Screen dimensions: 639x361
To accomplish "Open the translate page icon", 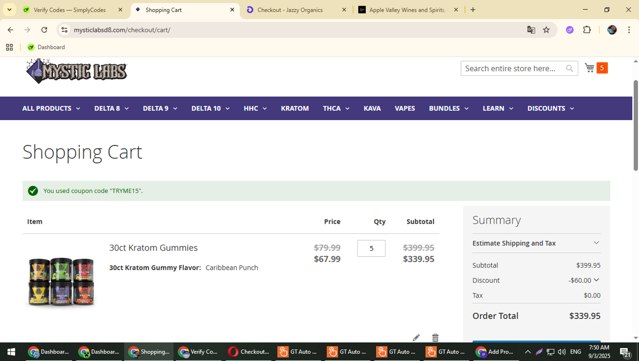I will tap(531, 30).
